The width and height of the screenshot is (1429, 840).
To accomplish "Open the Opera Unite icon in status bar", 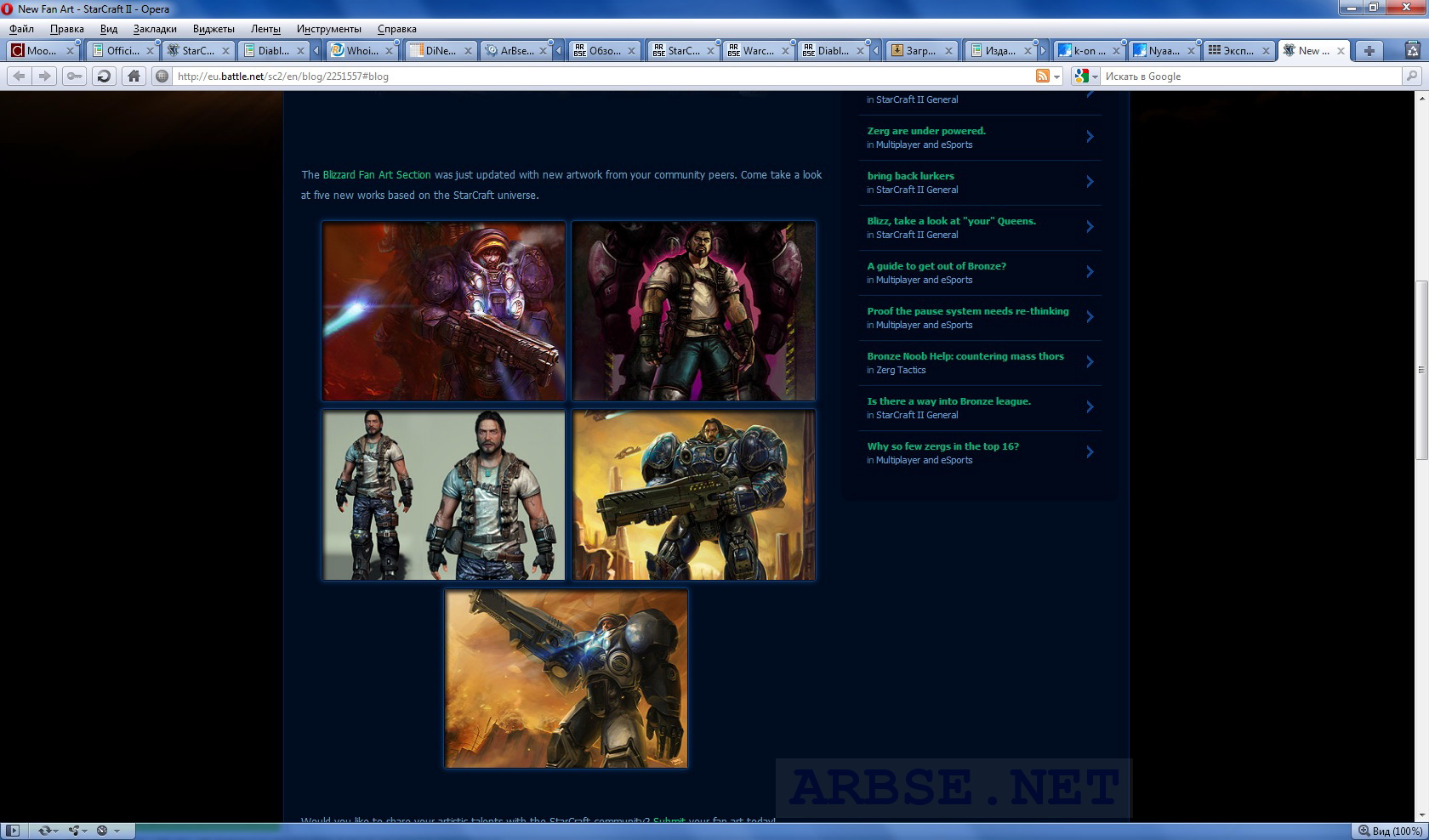I will pos(74,831).
